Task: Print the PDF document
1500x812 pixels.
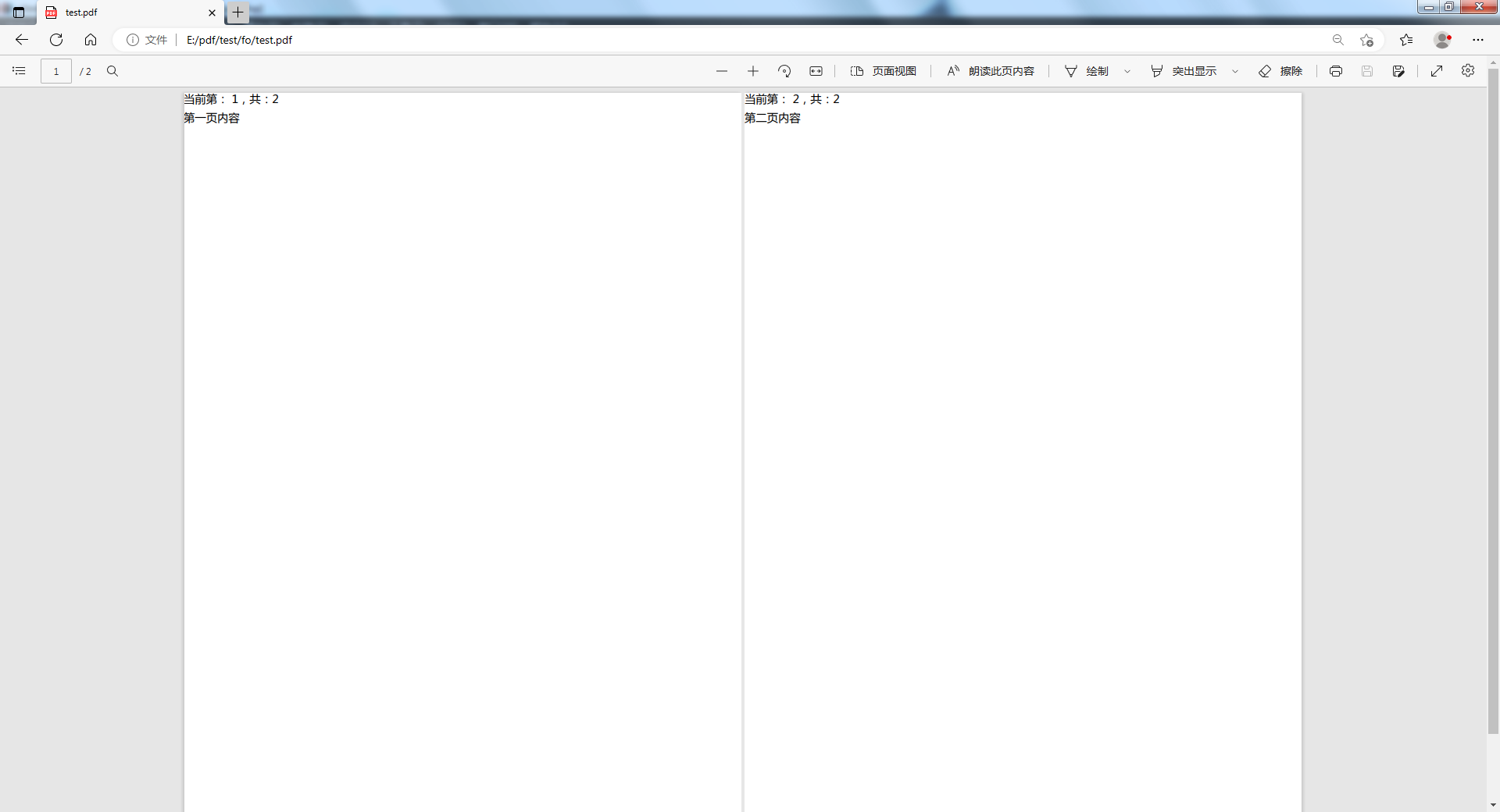Action: coord(1336,71)
